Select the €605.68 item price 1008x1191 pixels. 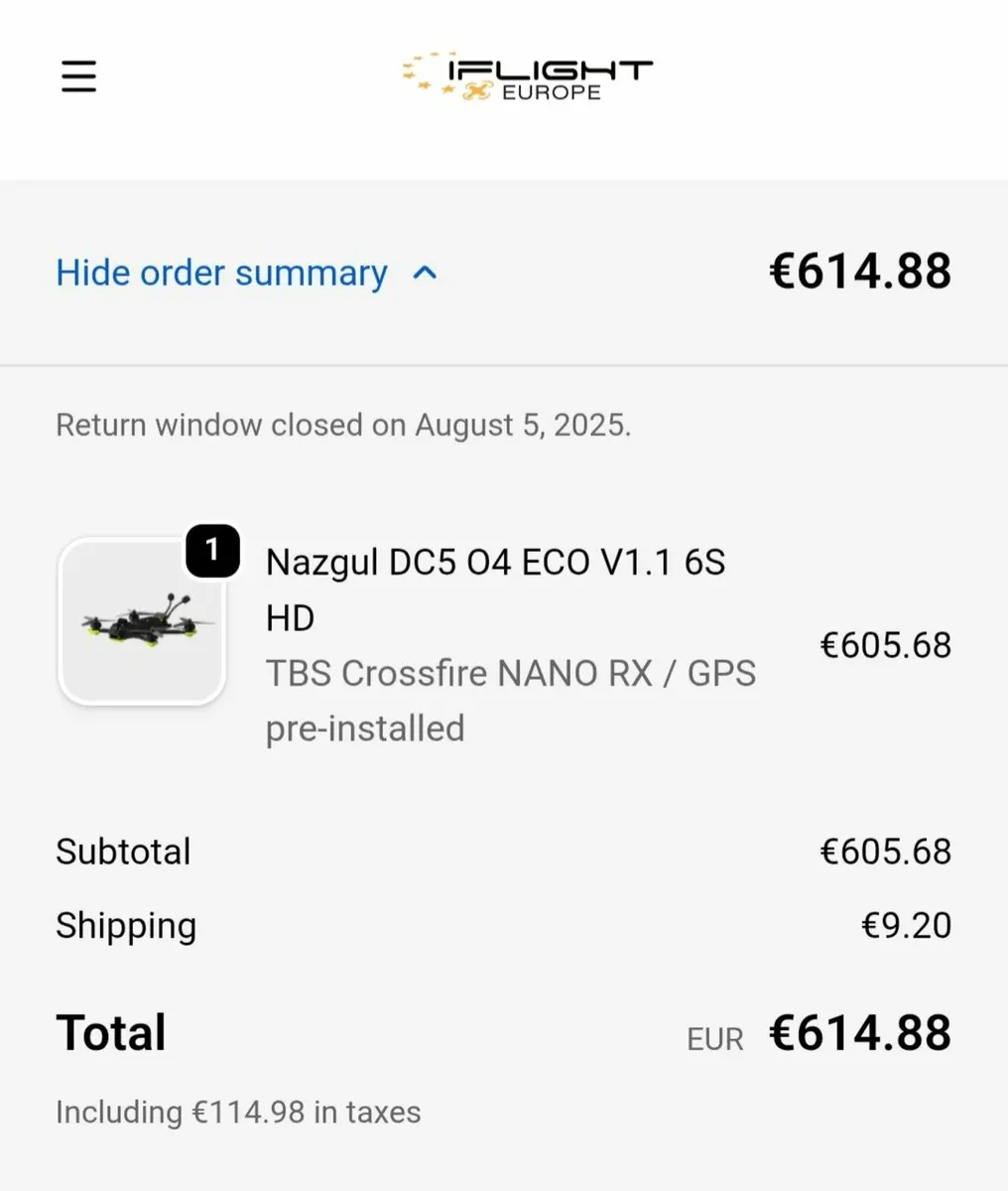click(886, 645)
